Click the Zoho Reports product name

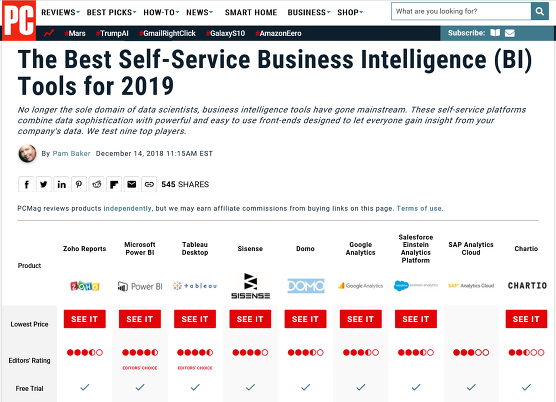point(85,249)
